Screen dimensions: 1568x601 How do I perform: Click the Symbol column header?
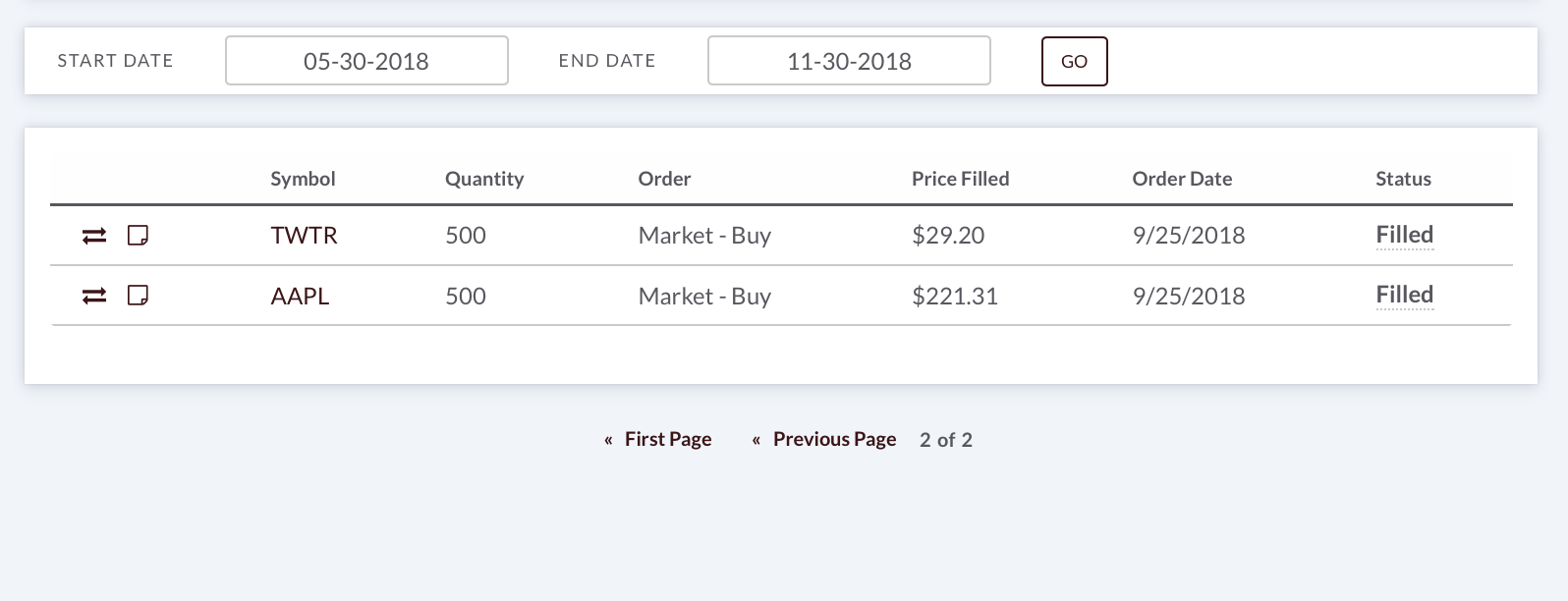coord(303,179)
